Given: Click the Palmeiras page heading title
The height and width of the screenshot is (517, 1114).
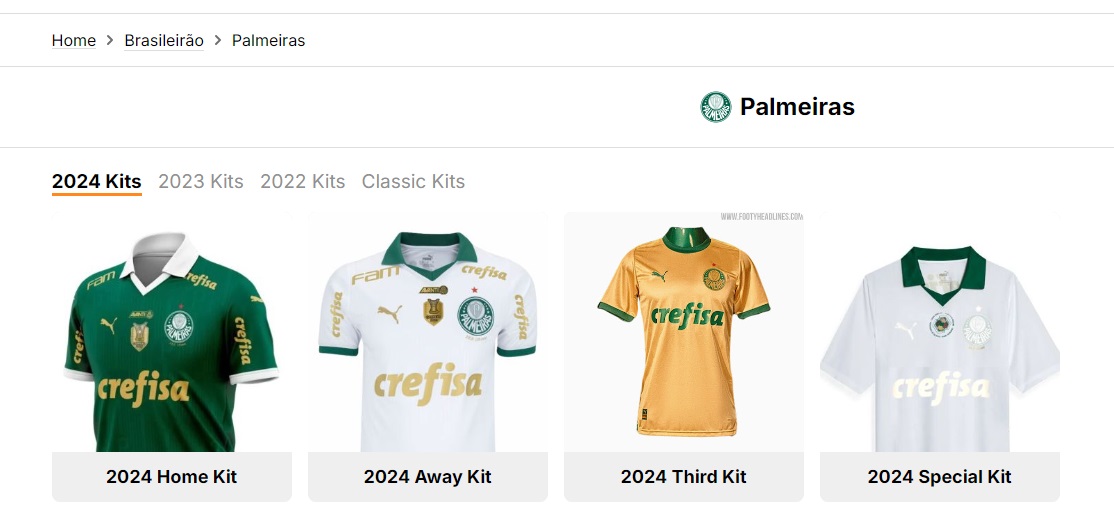Looking at the screenshot, I should (x=797, y=107).
